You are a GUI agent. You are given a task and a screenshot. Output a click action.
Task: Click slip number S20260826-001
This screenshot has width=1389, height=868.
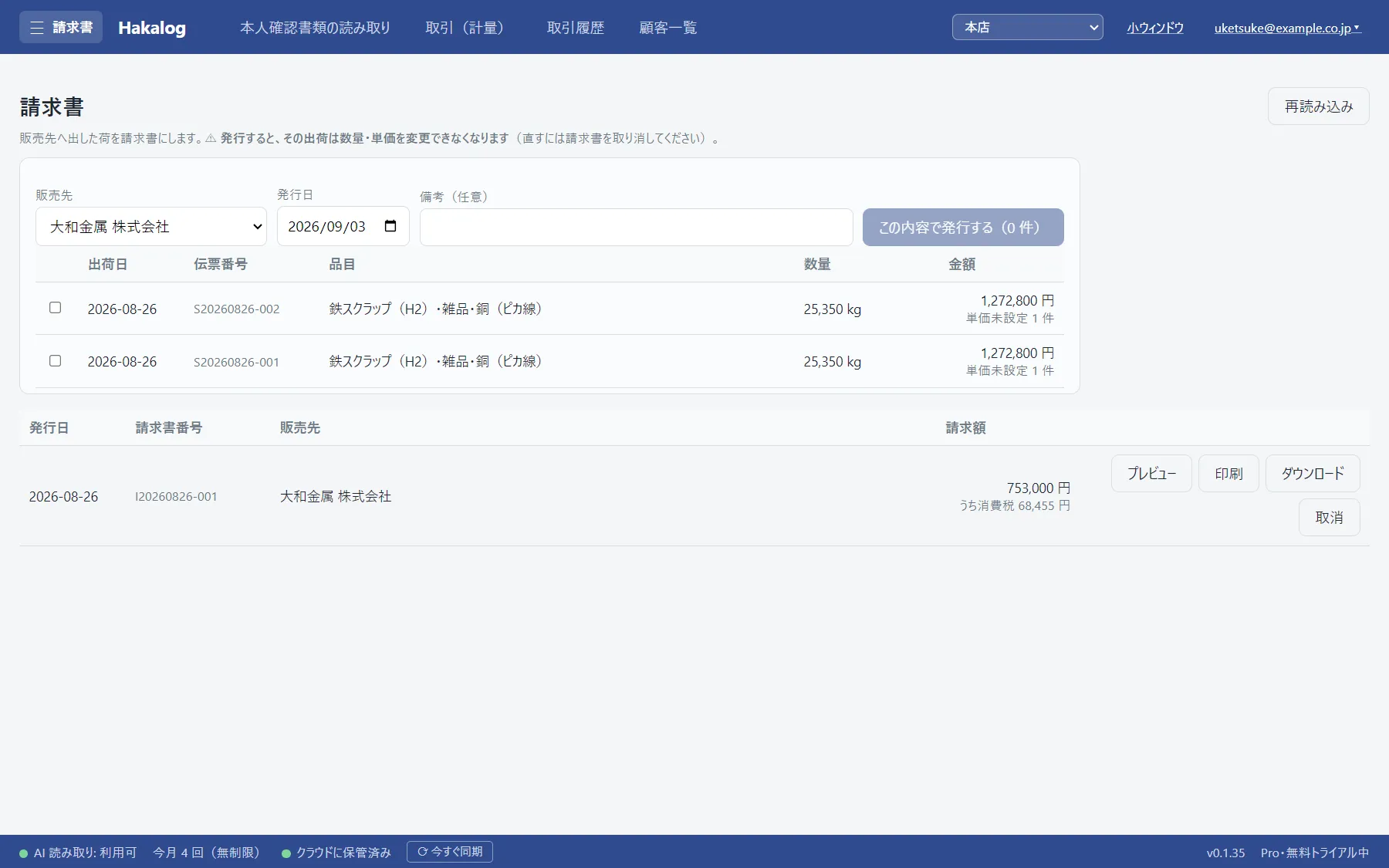[x=236, y=362]
